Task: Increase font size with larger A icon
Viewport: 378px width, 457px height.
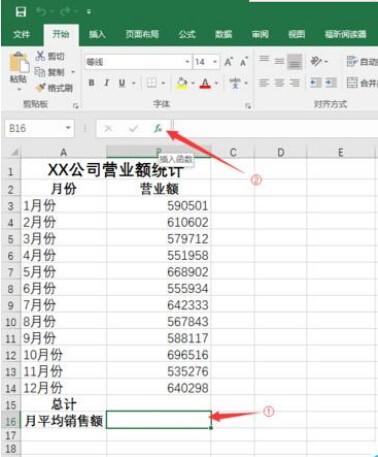Action: 228,62
